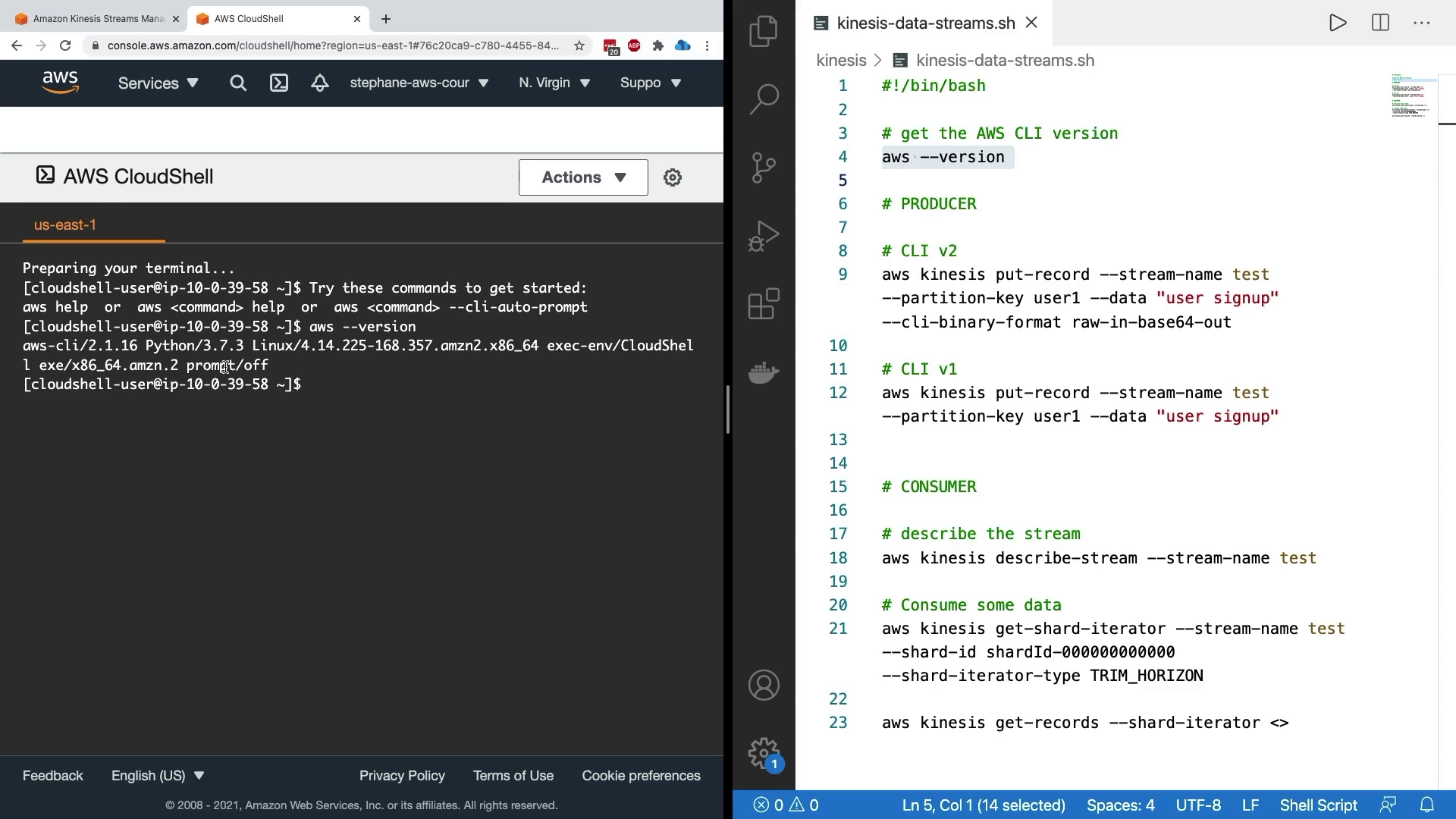Open the Docker sidebar view
This screenshot has height=819, width=1456.
[764, 372]
